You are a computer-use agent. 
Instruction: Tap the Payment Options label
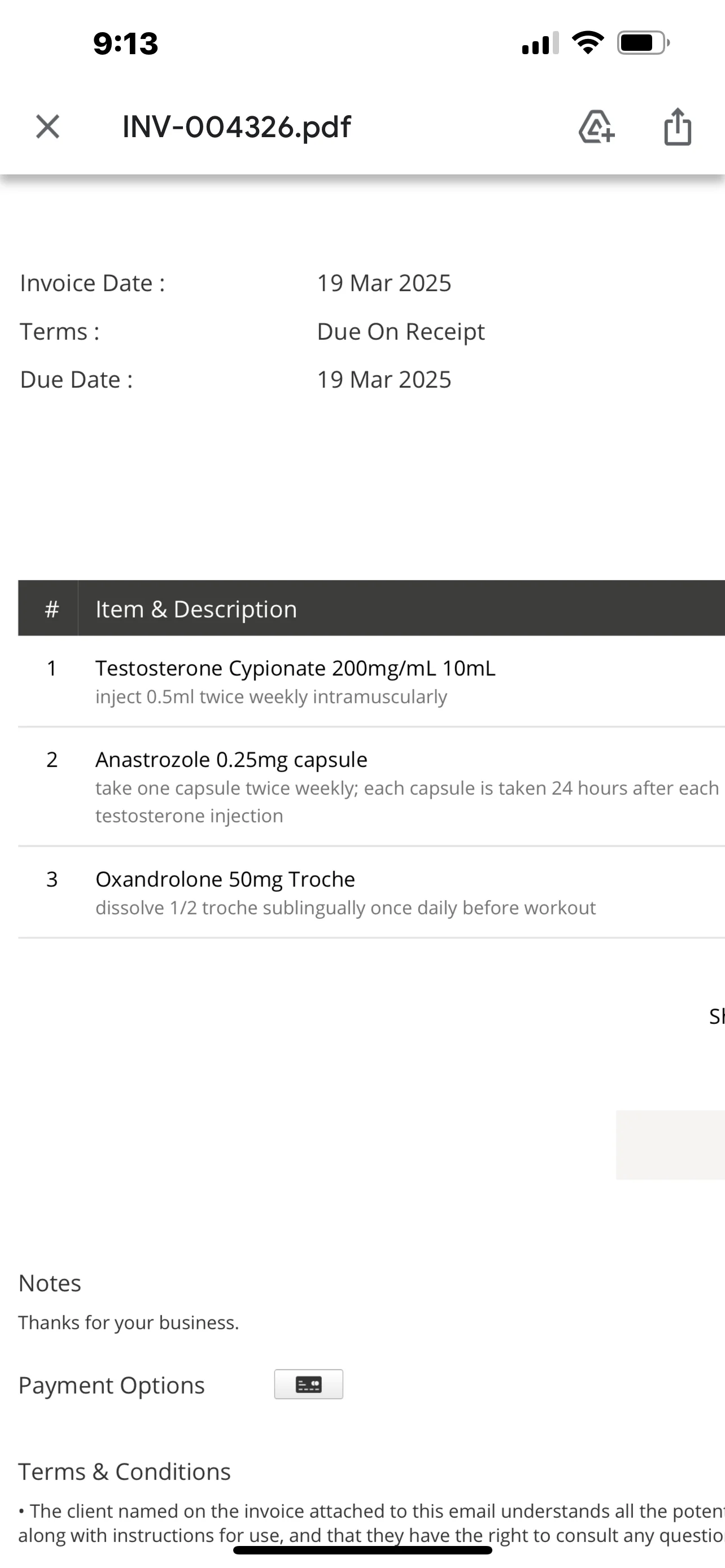(111, 1385)
